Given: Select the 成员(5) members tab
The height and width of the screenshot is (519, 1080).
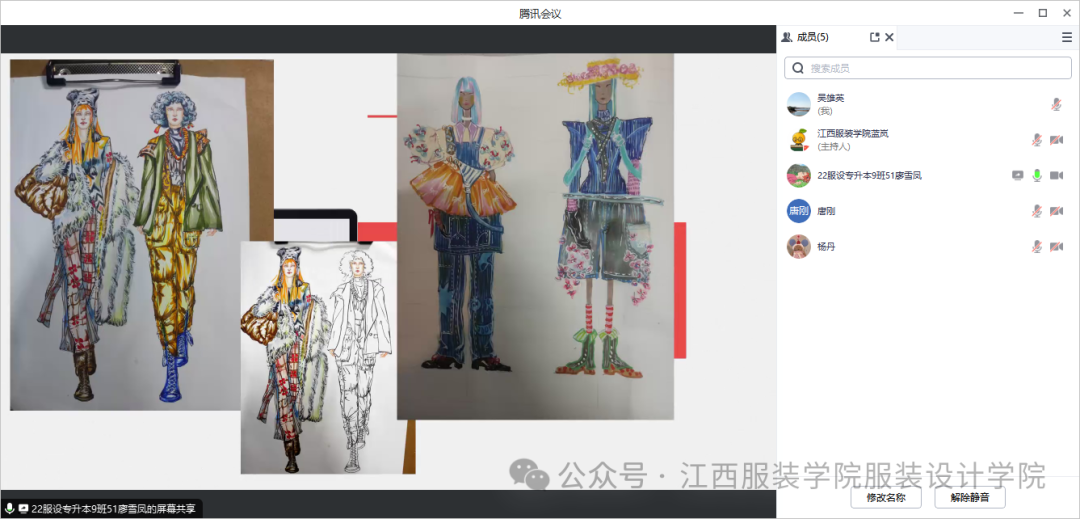Looking at the screenshot, I should pyautogui.click(x=806, y=37).
